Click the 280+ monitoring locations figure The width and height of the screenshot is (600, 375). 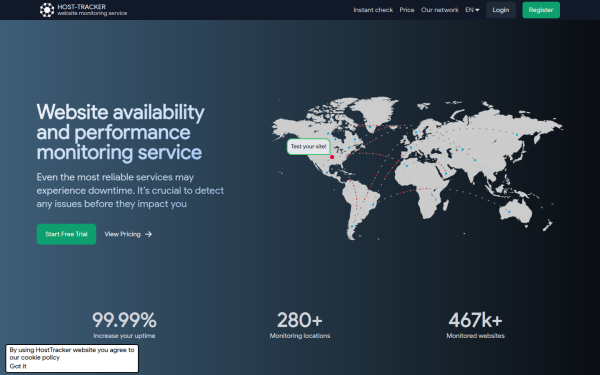pos(300,320)
